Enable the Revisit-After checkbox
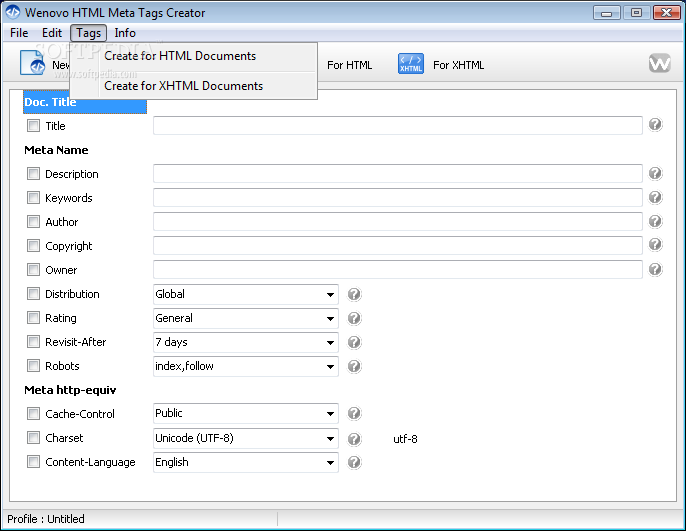Image resolution: width=686 pixels, height=531 pixels. pos(33,342)
